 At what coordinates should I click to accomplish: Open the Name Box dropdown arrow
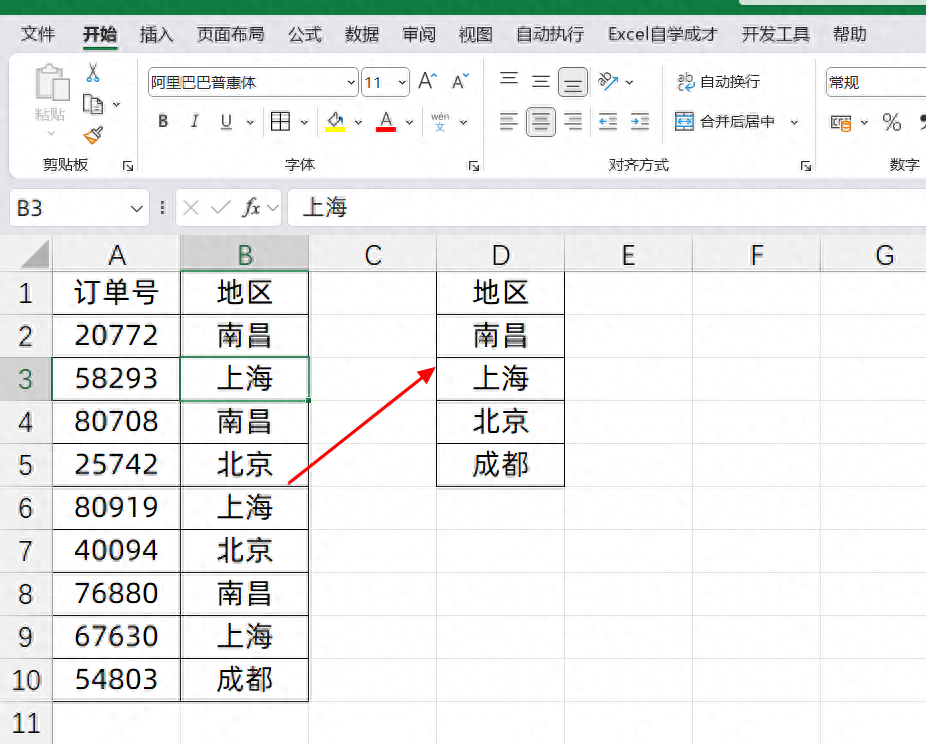136,208
